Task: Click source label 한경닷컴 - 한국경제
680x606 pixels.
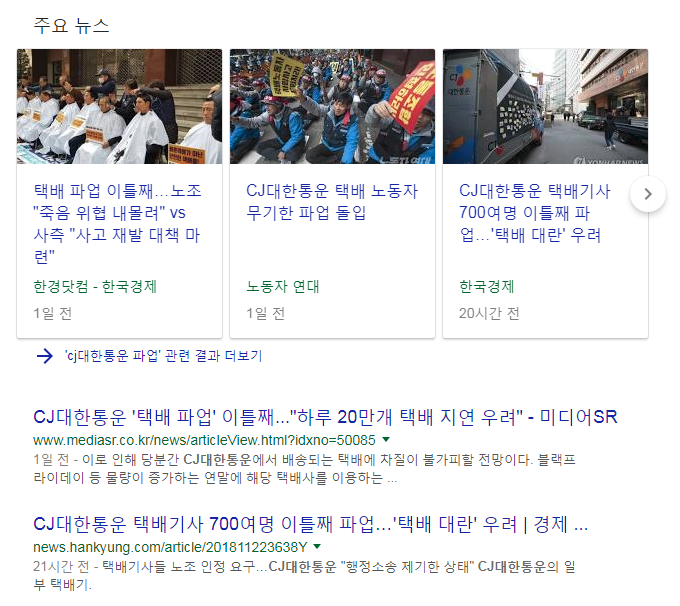Action: pos(95,286)
